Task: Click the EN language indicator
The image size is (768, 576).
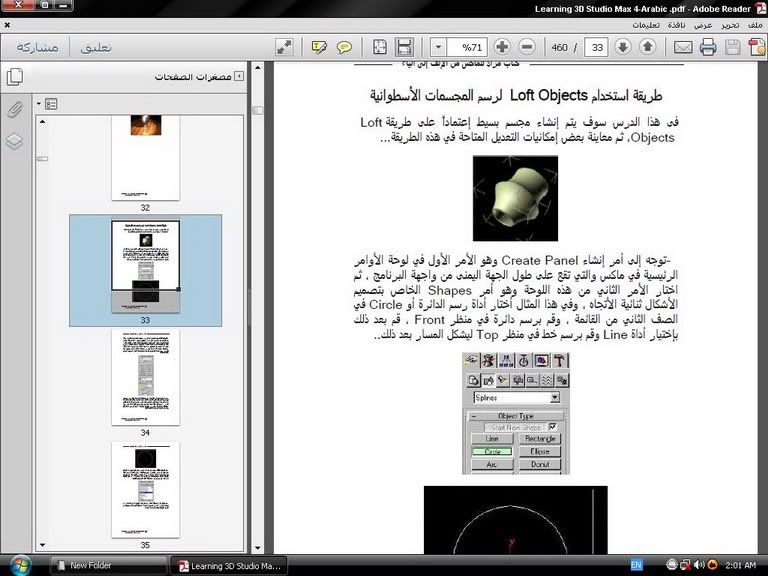Action: (636, 565)
